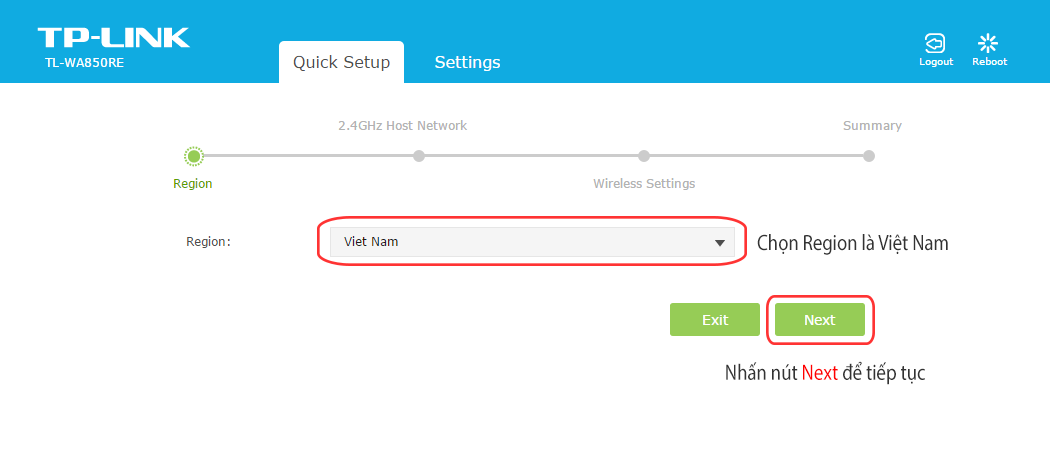Screen dimensions: 1050x450
Task: Click the Wireless Settings step dot
Action: pyautogui.click(x=644, y=156)
